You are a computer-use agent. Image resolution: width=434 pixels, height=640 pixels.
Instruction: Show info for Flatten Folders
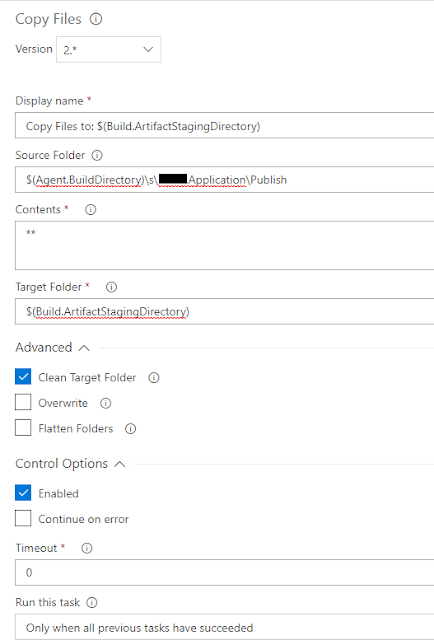(x=131, y=429)
